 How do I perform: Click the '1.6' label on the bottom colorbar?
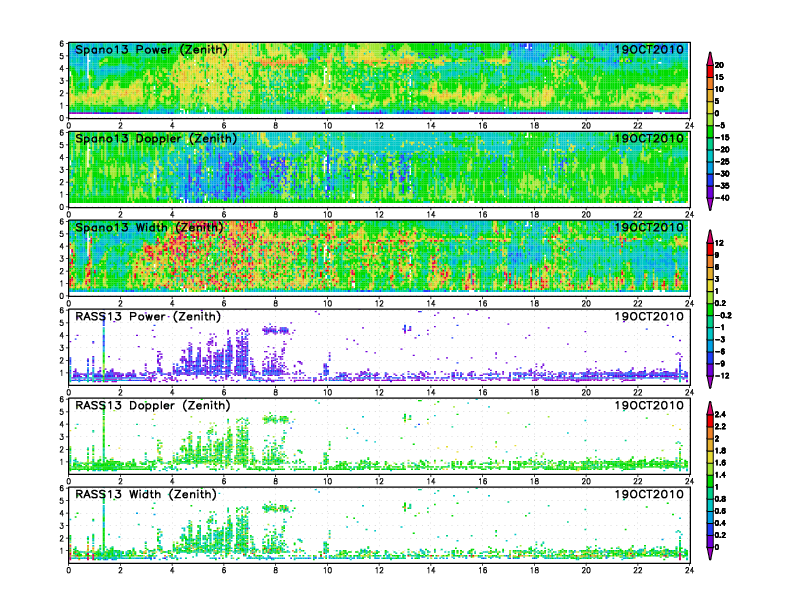point(720,463)
